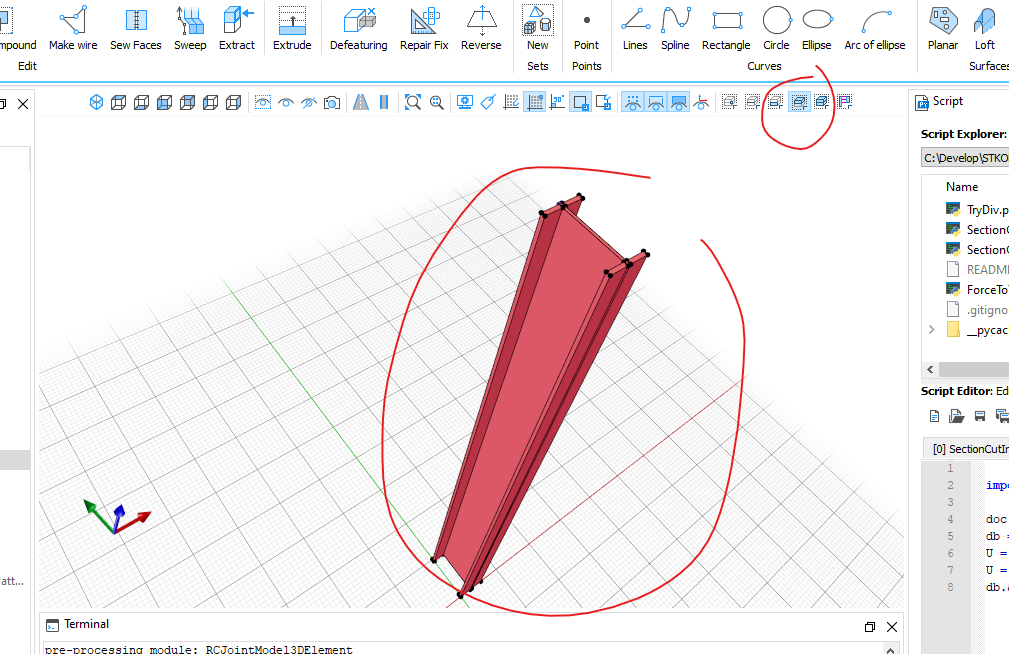Viewport: 1009px width, 654px height.
Task: Switch to the isometric view cube
Action: [x=96, y=102]
